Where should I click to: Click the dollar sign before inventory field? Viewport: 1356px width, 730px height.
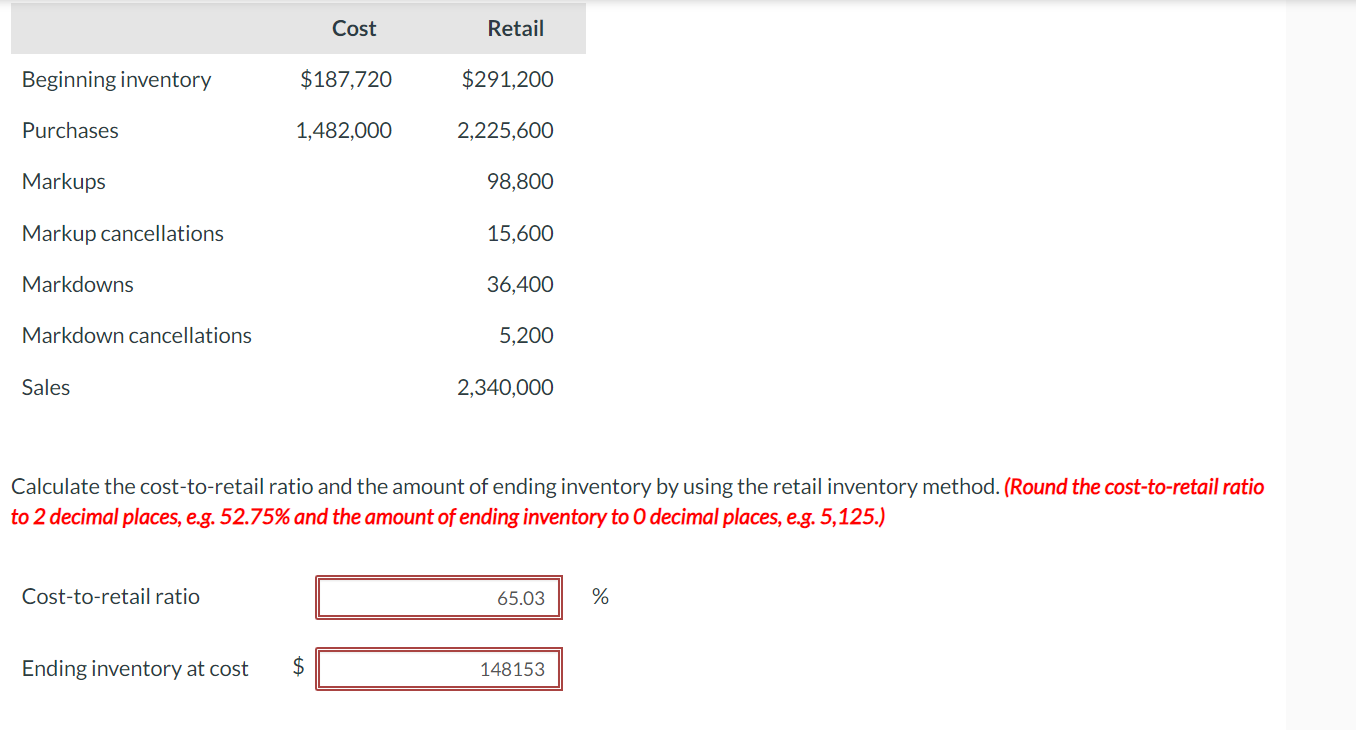[x=297, y=668]
